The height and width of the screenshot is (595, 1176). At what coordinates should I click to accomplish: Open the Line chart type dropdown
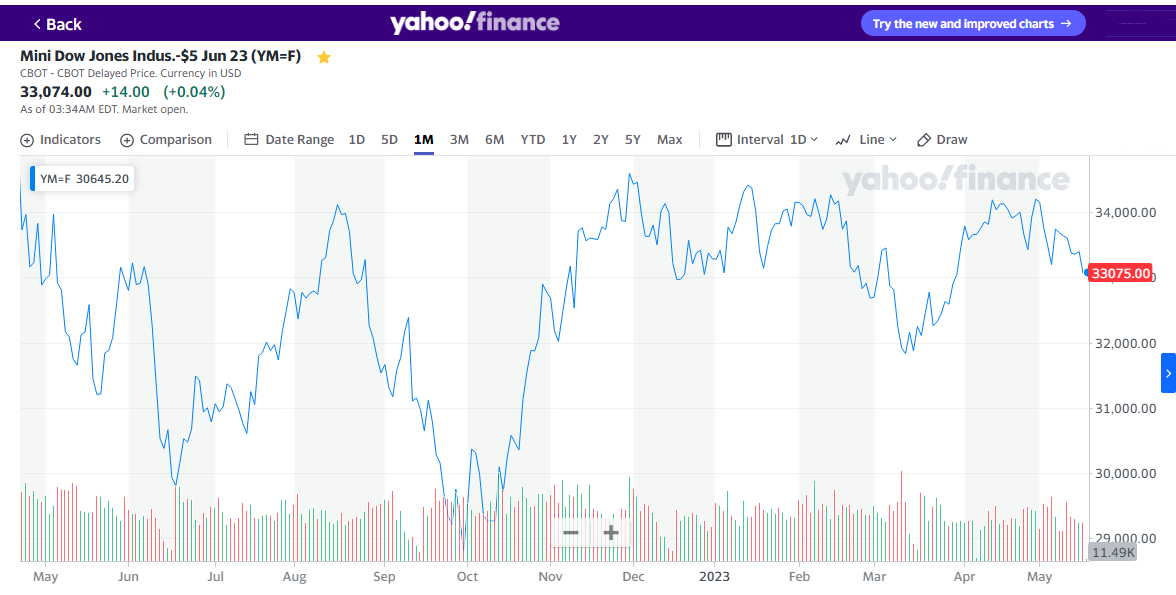point(867,140)
